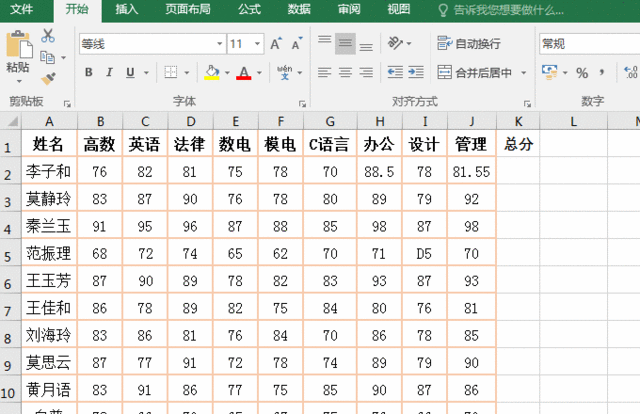Viewport: 640px width, 414px height.
Task: Select cell with name 秦兰玉
Action: click(x=49, y=226)
